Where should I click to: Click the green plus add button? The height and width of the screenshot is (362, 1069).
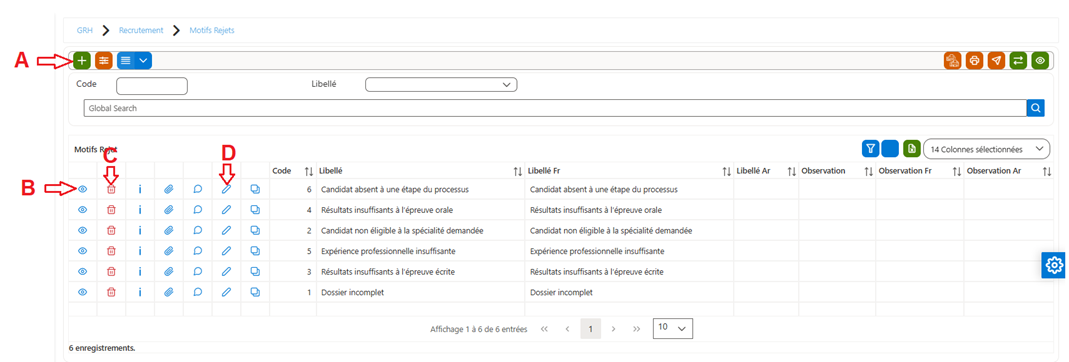82,61
